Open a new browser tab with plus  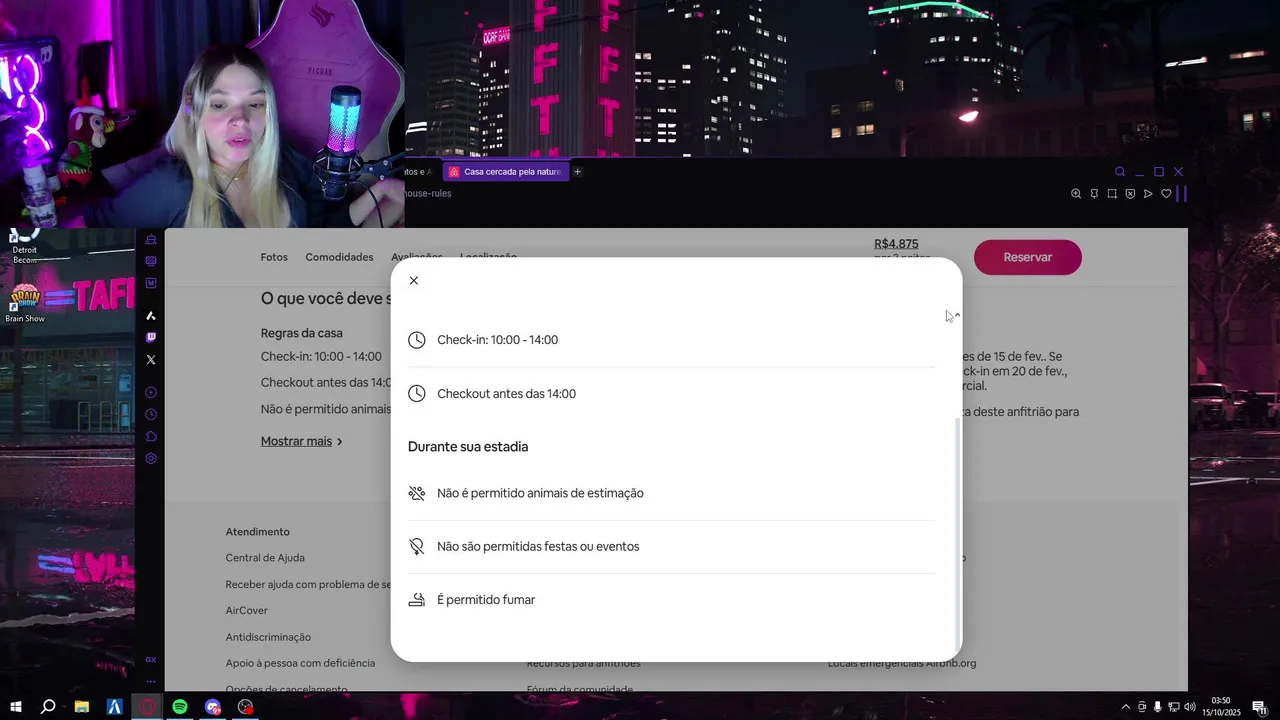[x=577, y=172]
